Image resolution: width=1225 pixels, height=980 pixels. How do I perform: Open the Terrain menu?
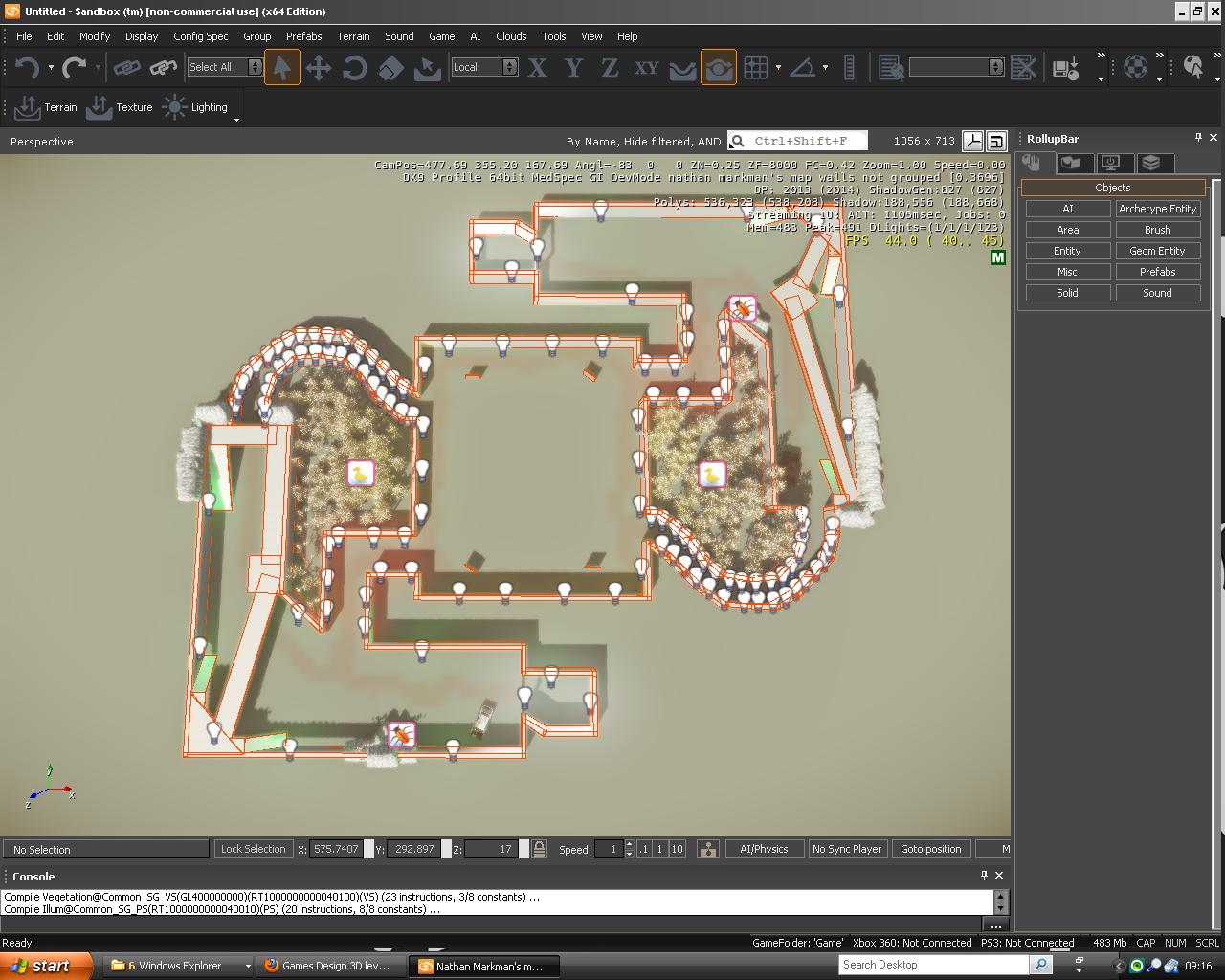(x=353, y=36)
